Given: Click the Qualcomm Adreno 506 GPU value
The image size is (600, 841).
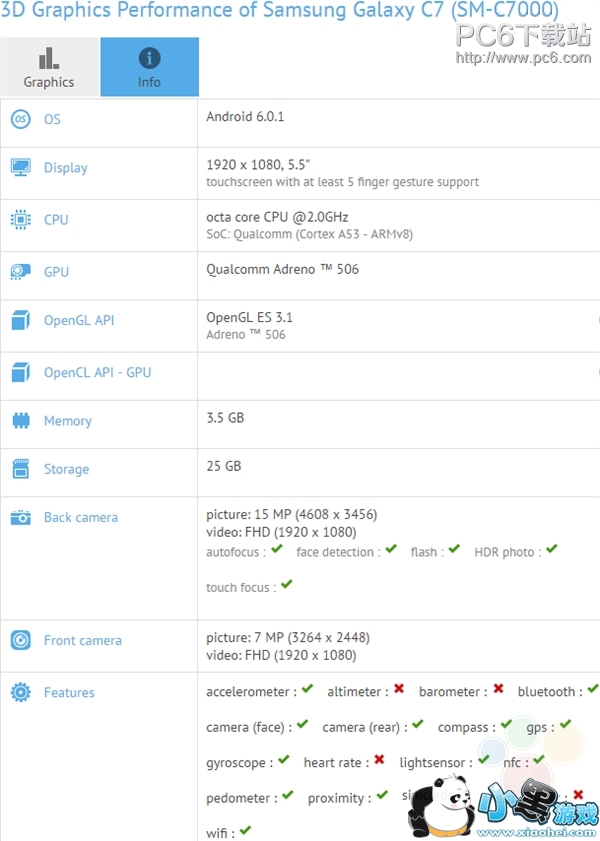Looking at the screenshot, I should 283,269.
